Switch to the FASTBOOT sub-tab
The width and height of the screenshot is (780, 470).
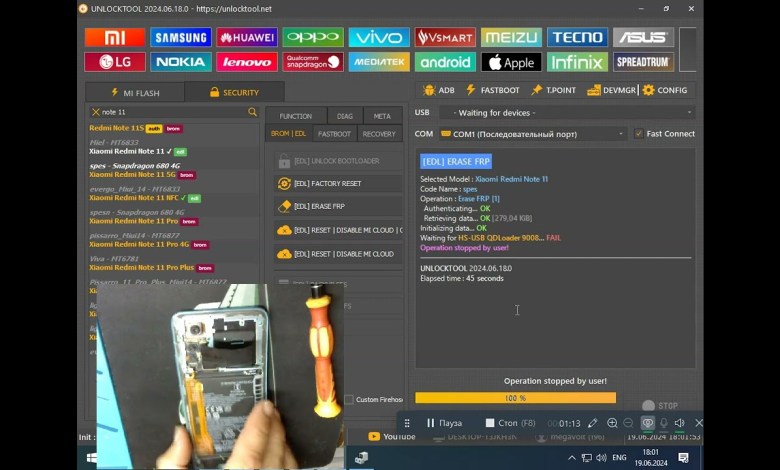(334, 133)
